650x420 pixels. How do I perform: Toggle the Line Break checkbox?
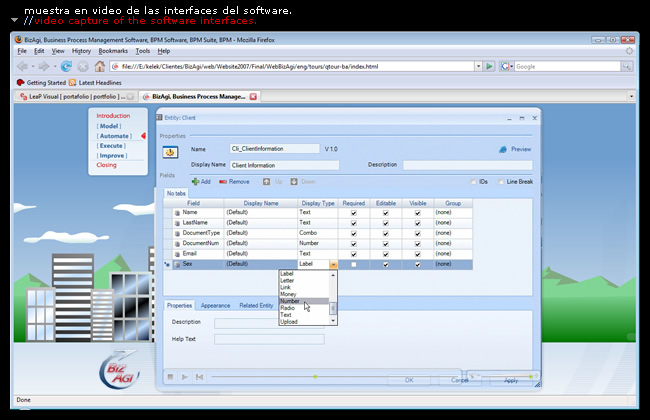tap(499, 182)
